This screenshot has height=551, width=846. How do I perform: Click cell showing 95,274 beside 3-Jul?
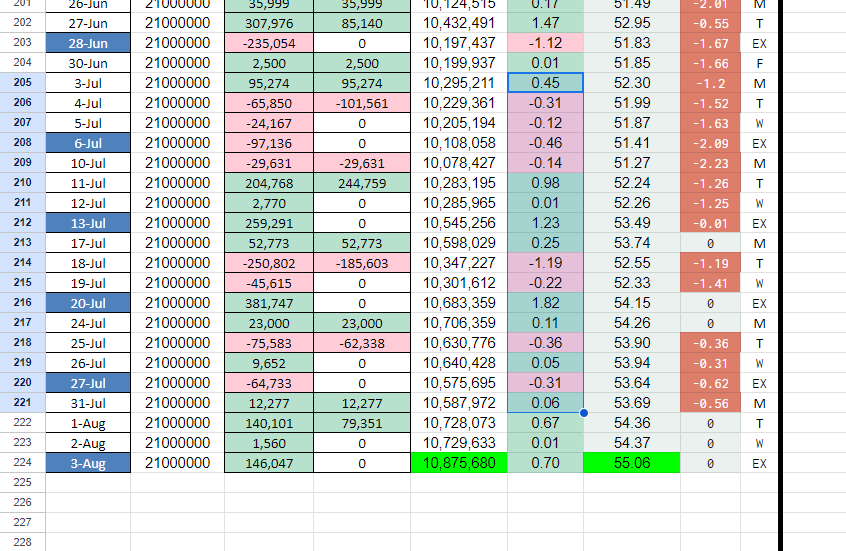[x=269, y=83]
